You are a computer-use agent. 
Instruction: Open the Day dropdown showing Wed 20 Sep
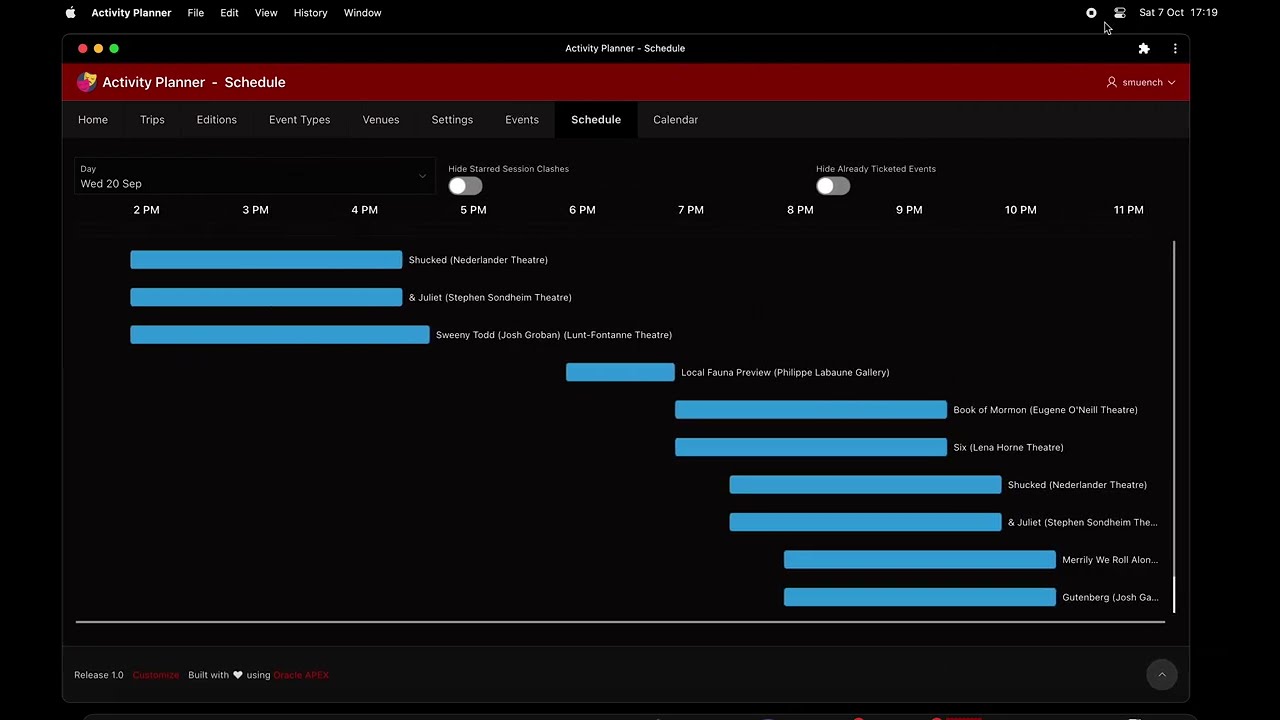254,178
